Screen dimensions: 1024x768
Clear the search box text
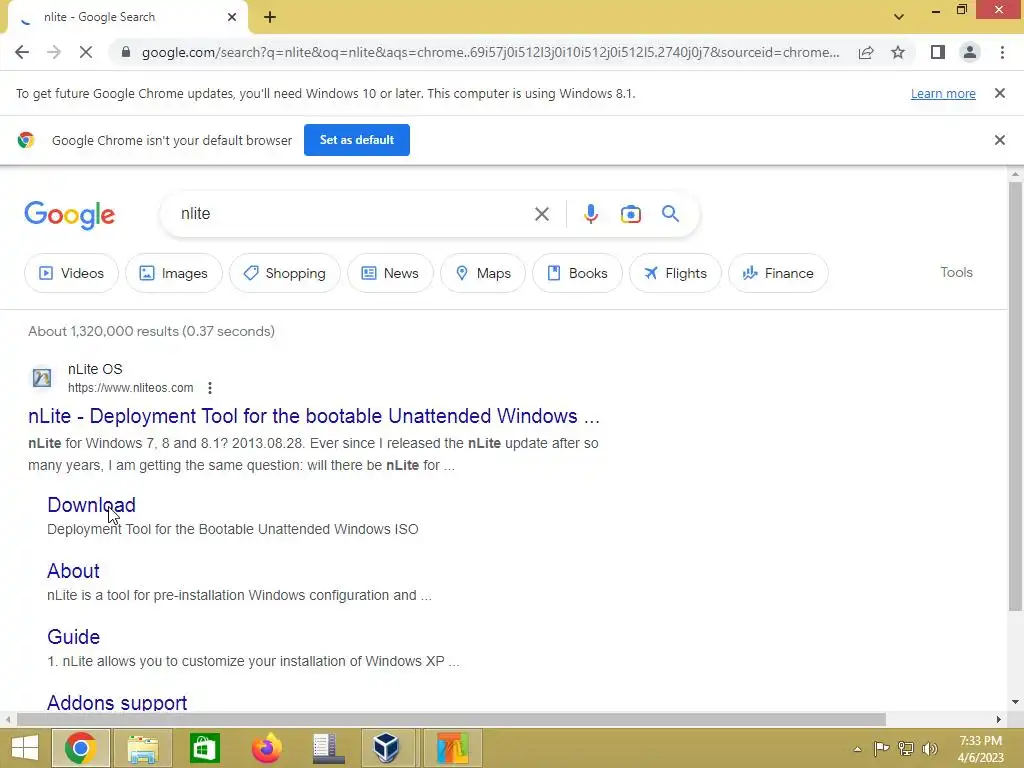541,214
